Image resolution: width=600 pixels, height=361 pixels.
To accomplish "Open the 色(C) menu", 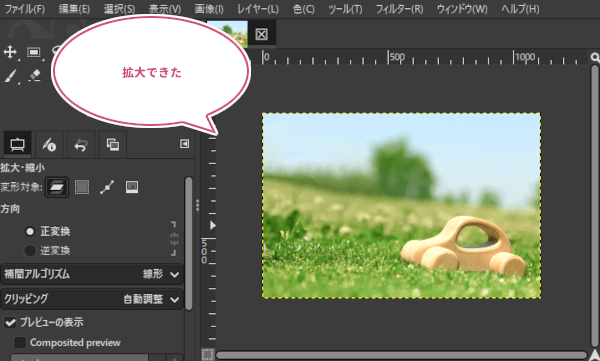I will pos(304,9).
